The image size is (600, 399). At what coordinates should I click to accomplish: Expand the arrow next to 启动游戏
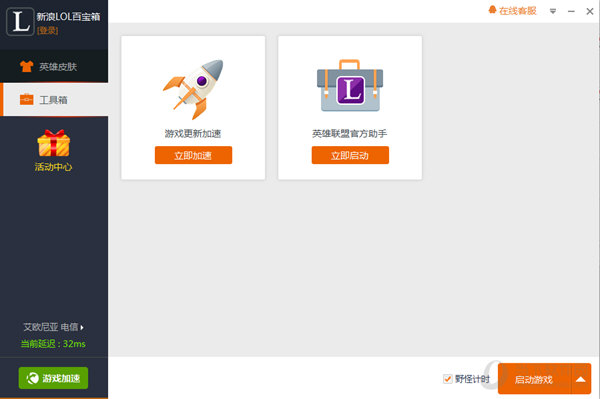pyautogui.click(x=581, y=379)
